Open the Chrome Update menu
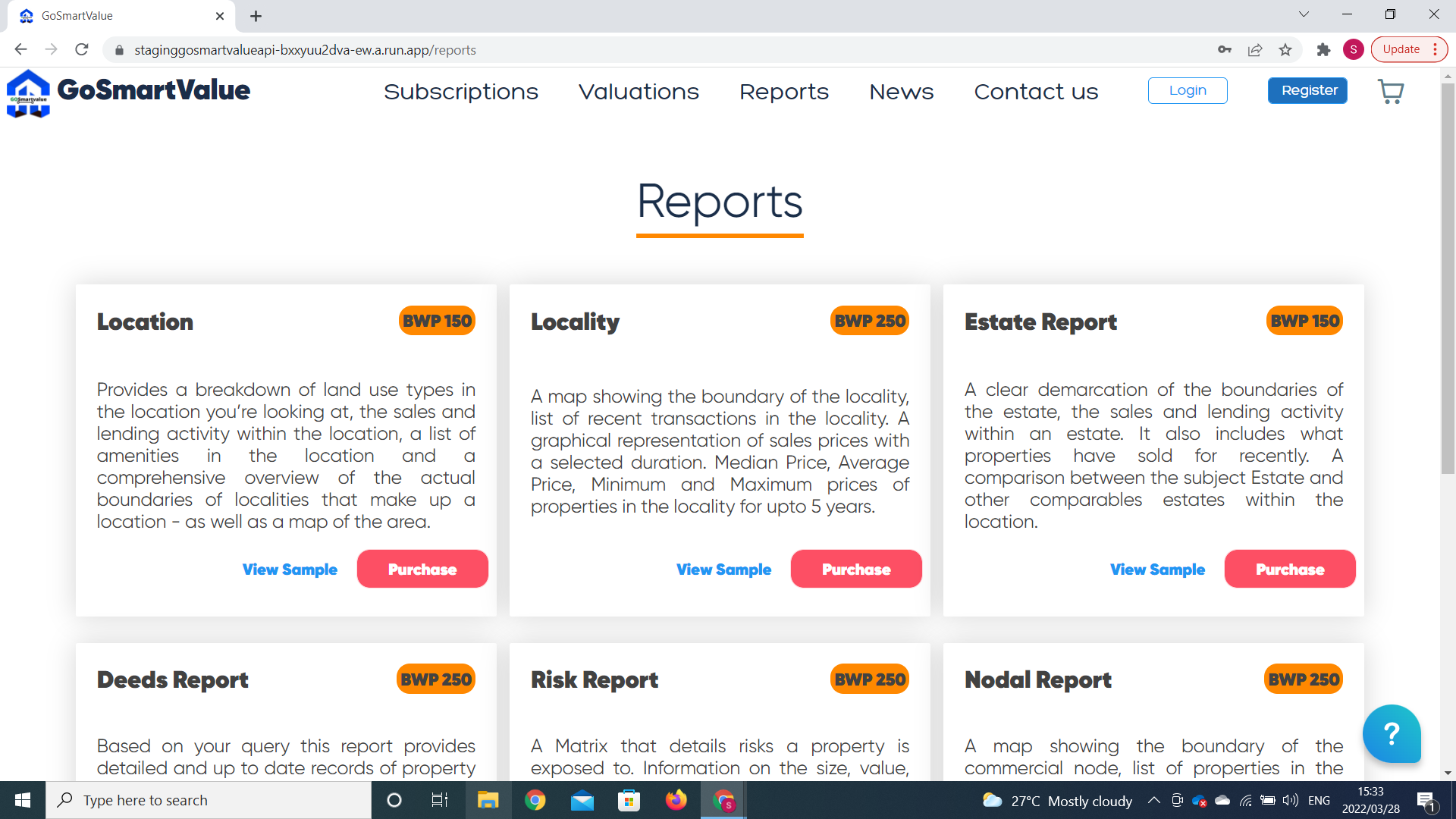Viewport: 1456px width, 819px height. pyautogui.click(x=1409, y=50)
